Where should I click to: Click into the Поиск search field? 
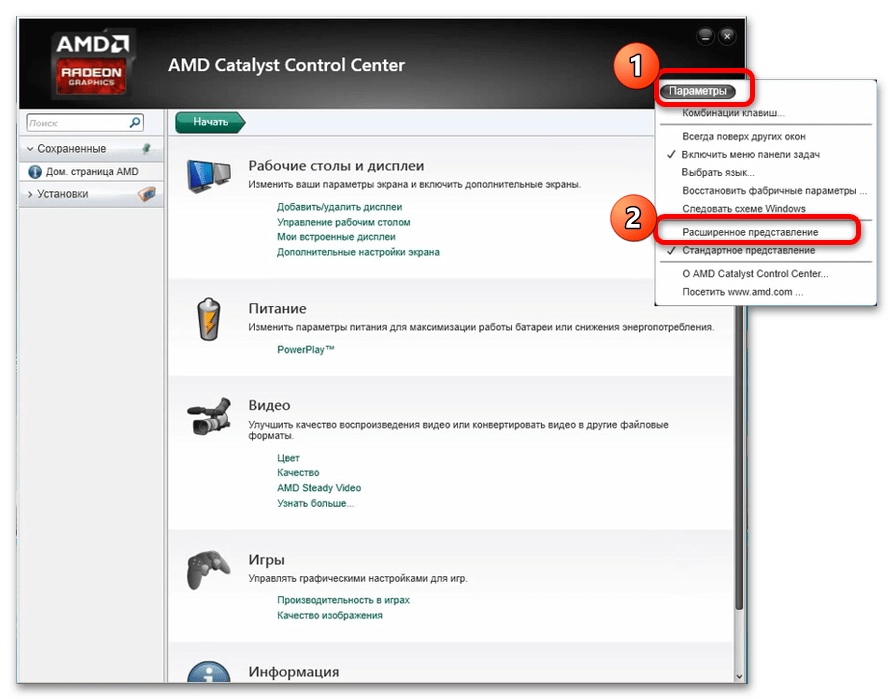(75, 123)
